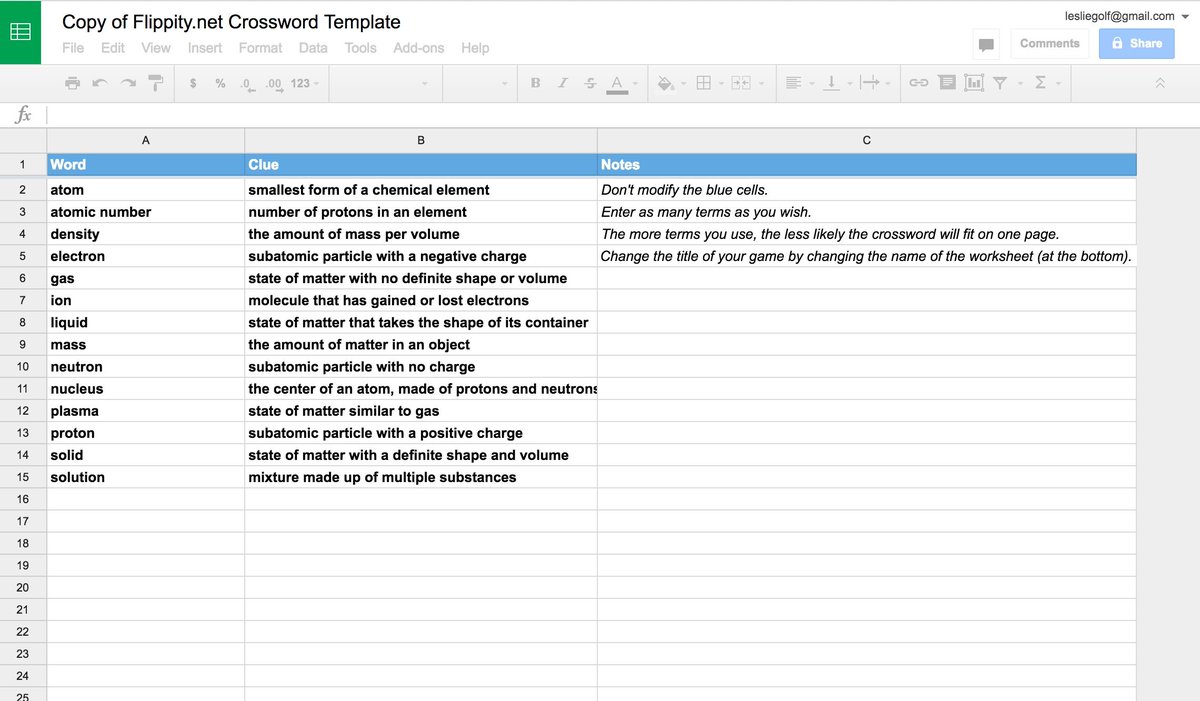Open vertical align icon

[830, 83]
